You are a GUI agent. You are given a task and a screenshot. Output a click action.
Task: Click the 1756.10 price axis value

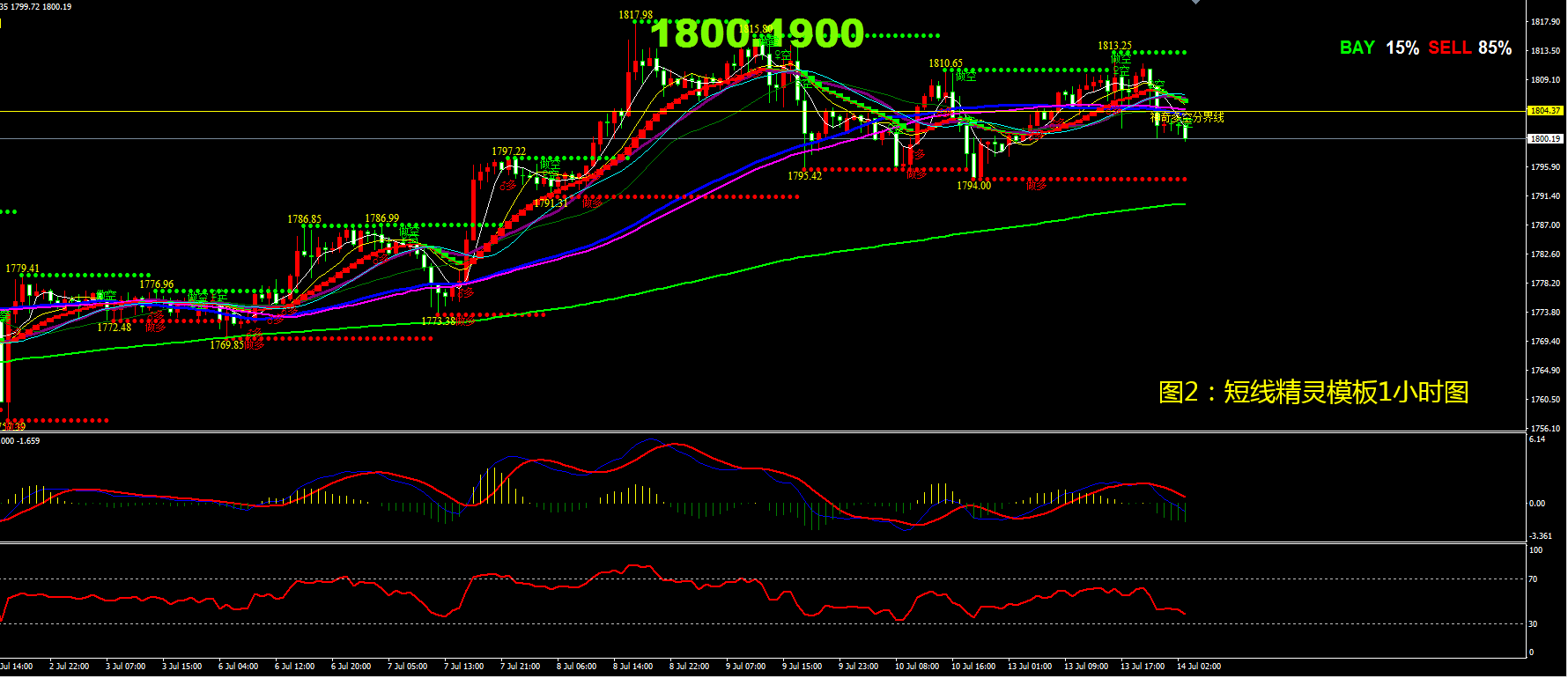(x=1546, y=429)
